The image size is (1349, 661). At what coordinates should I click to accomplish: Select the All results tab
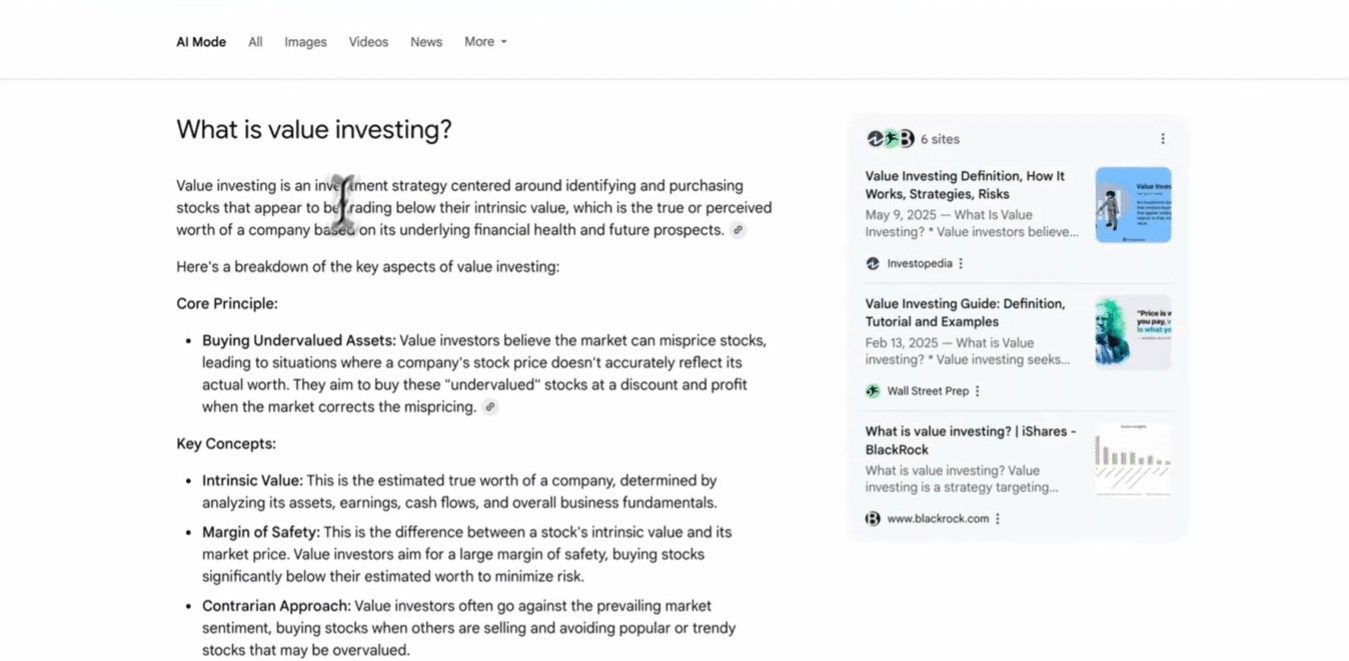[x=255, y=42]
